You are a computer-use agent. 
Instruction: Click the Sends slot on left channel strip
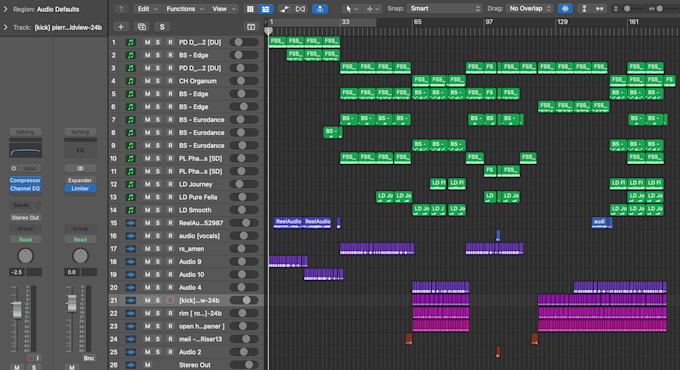point(21,205)
